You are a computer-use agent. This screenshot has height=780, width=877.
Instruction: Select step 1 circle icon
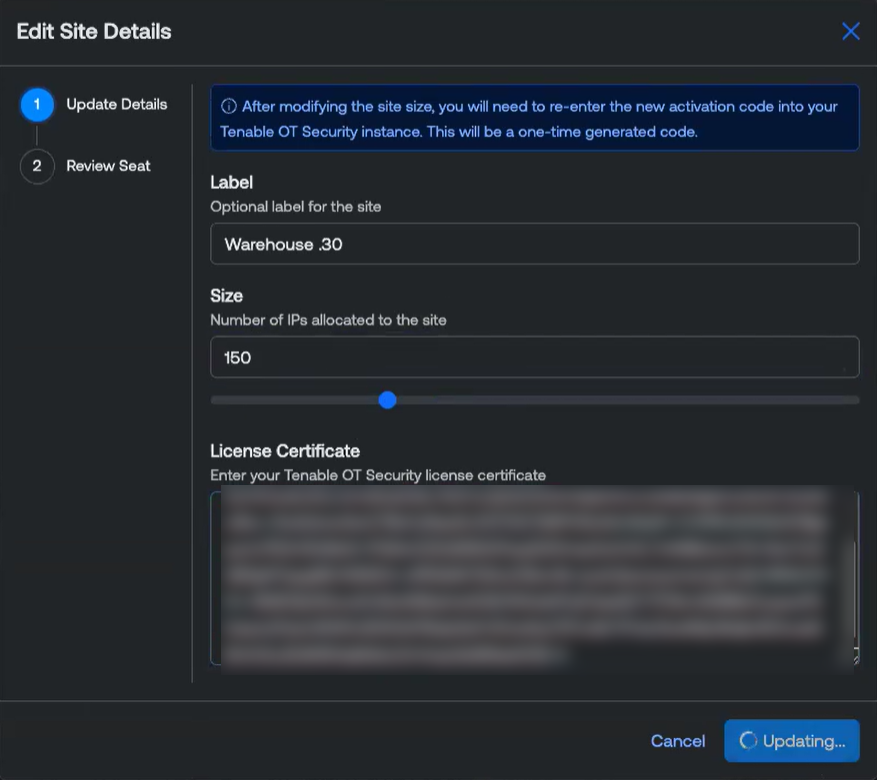click(x=37, y=105)
